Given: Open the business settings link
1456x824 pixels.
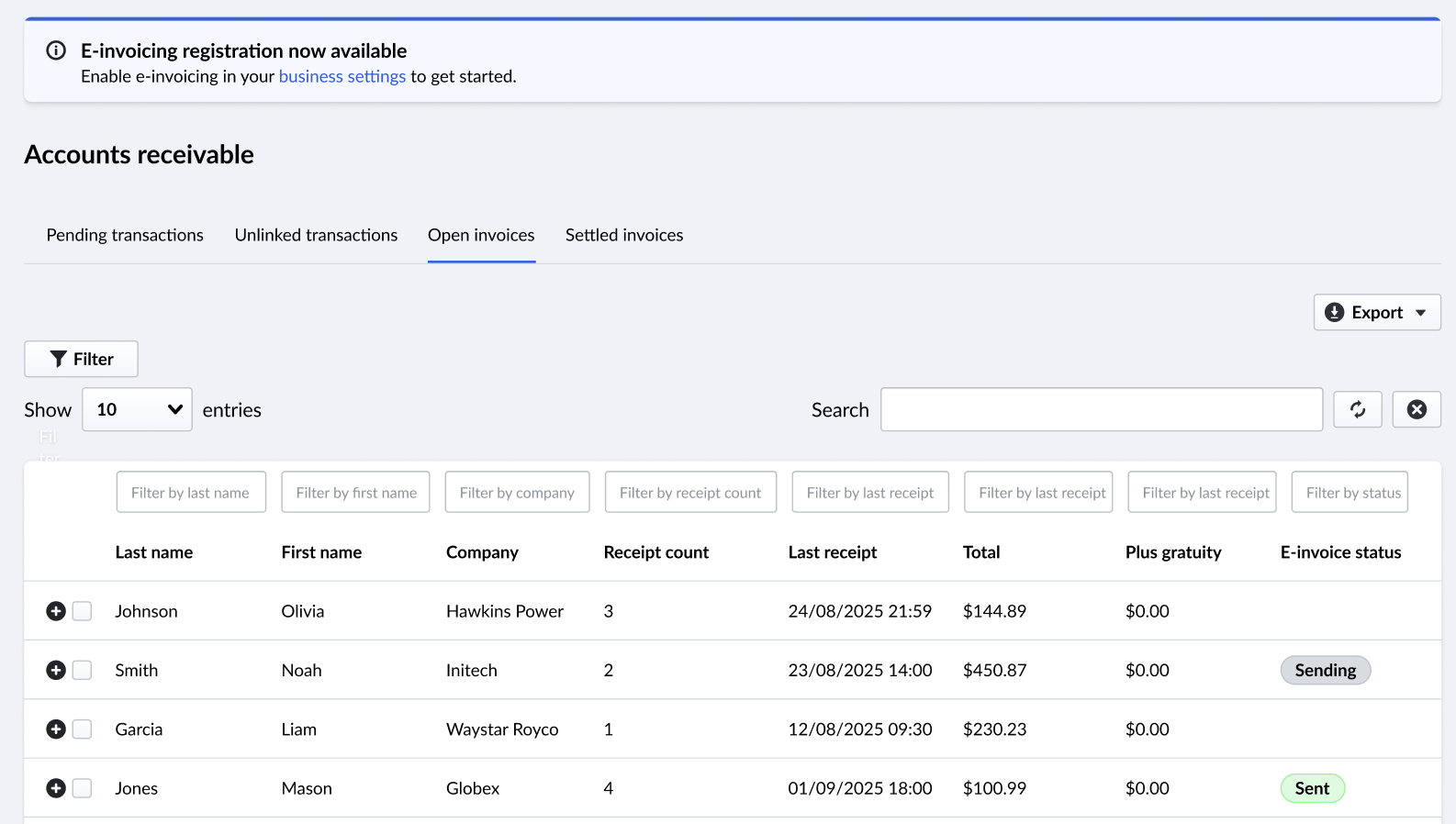Looking at the screenshot, I should (x=342, y=76).
